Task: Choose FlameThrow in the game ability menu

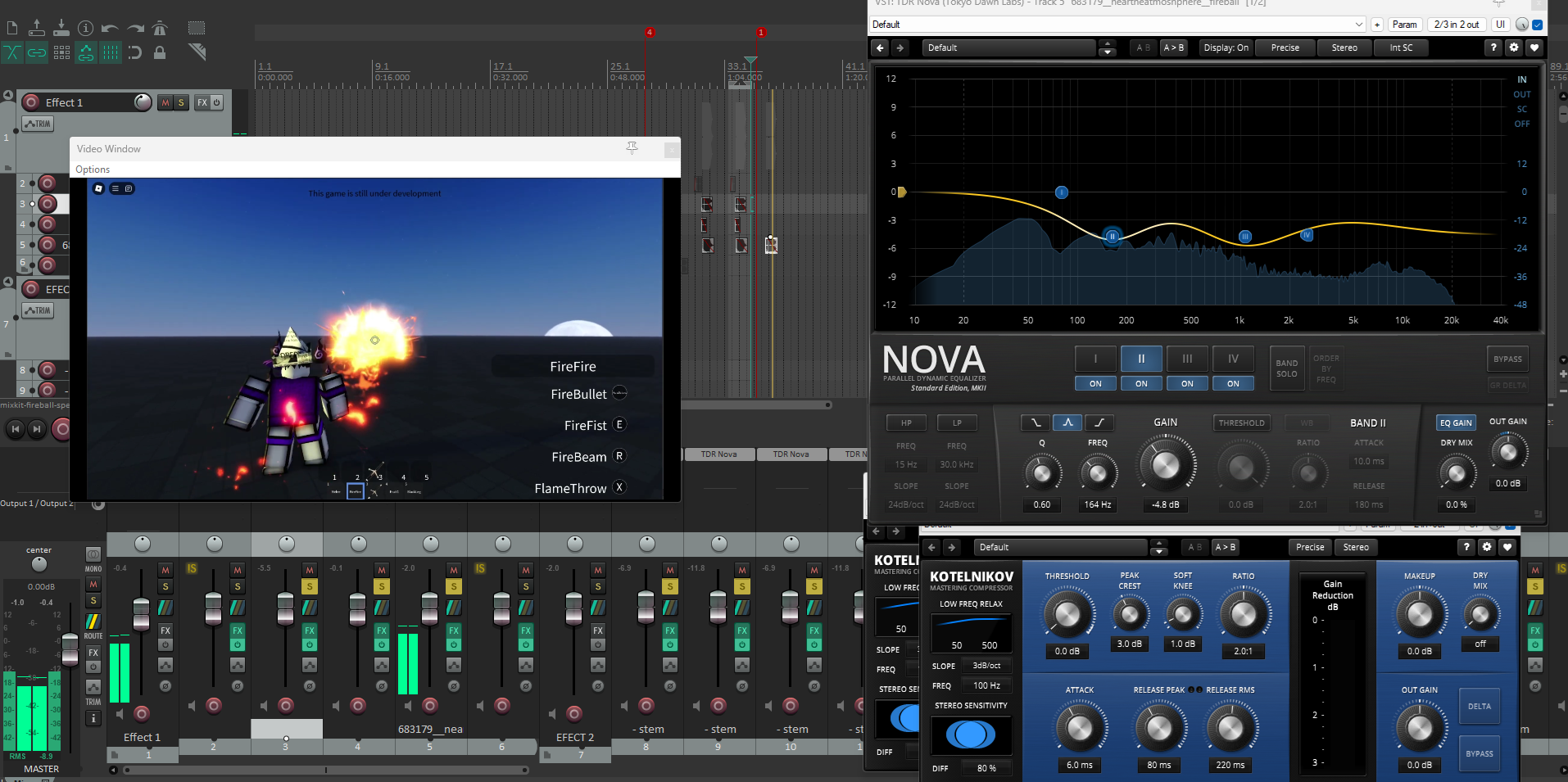Action: pos(571,488)
